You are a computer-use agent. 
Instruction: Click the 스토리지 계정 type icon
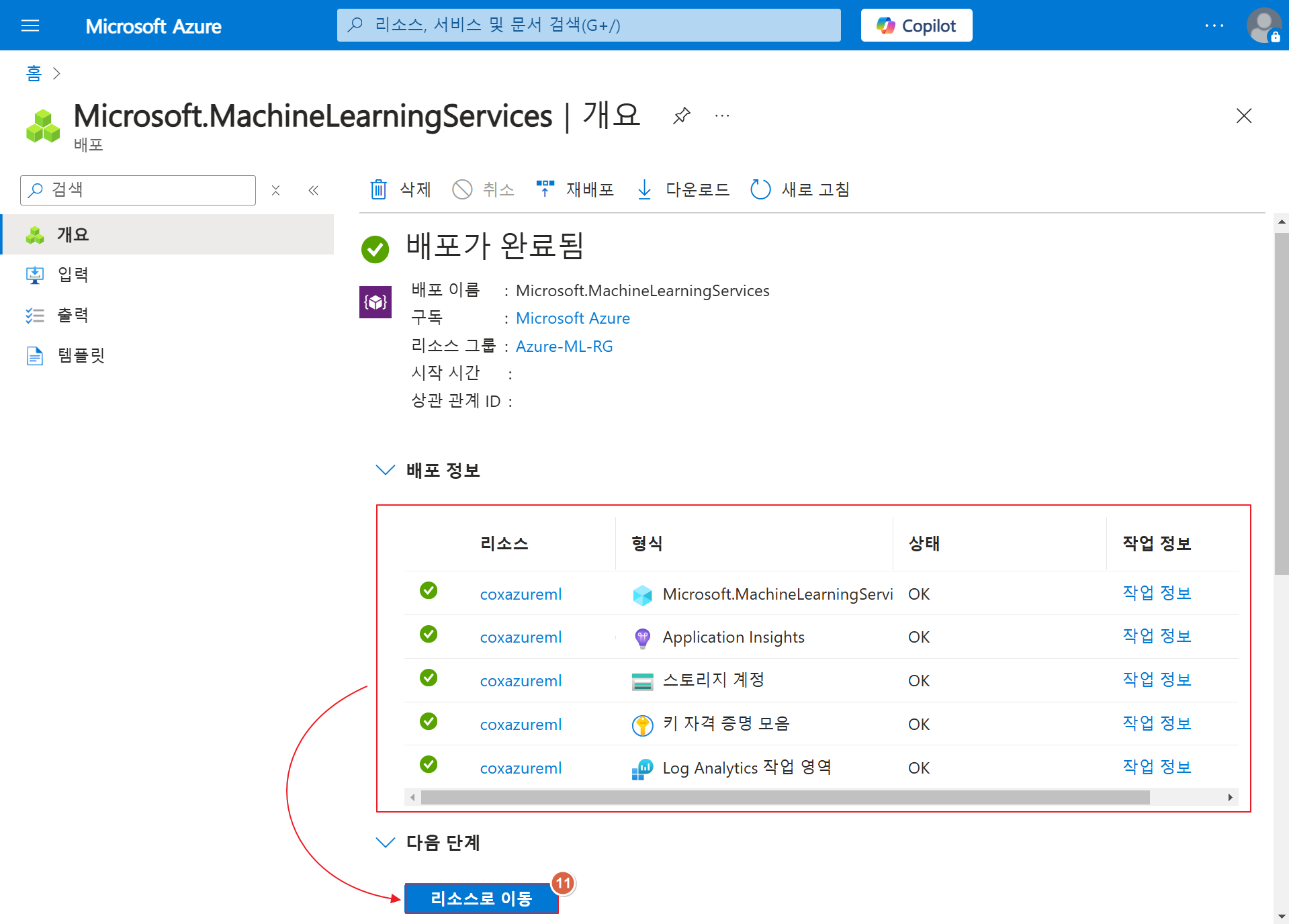click(x=642, y=682)
